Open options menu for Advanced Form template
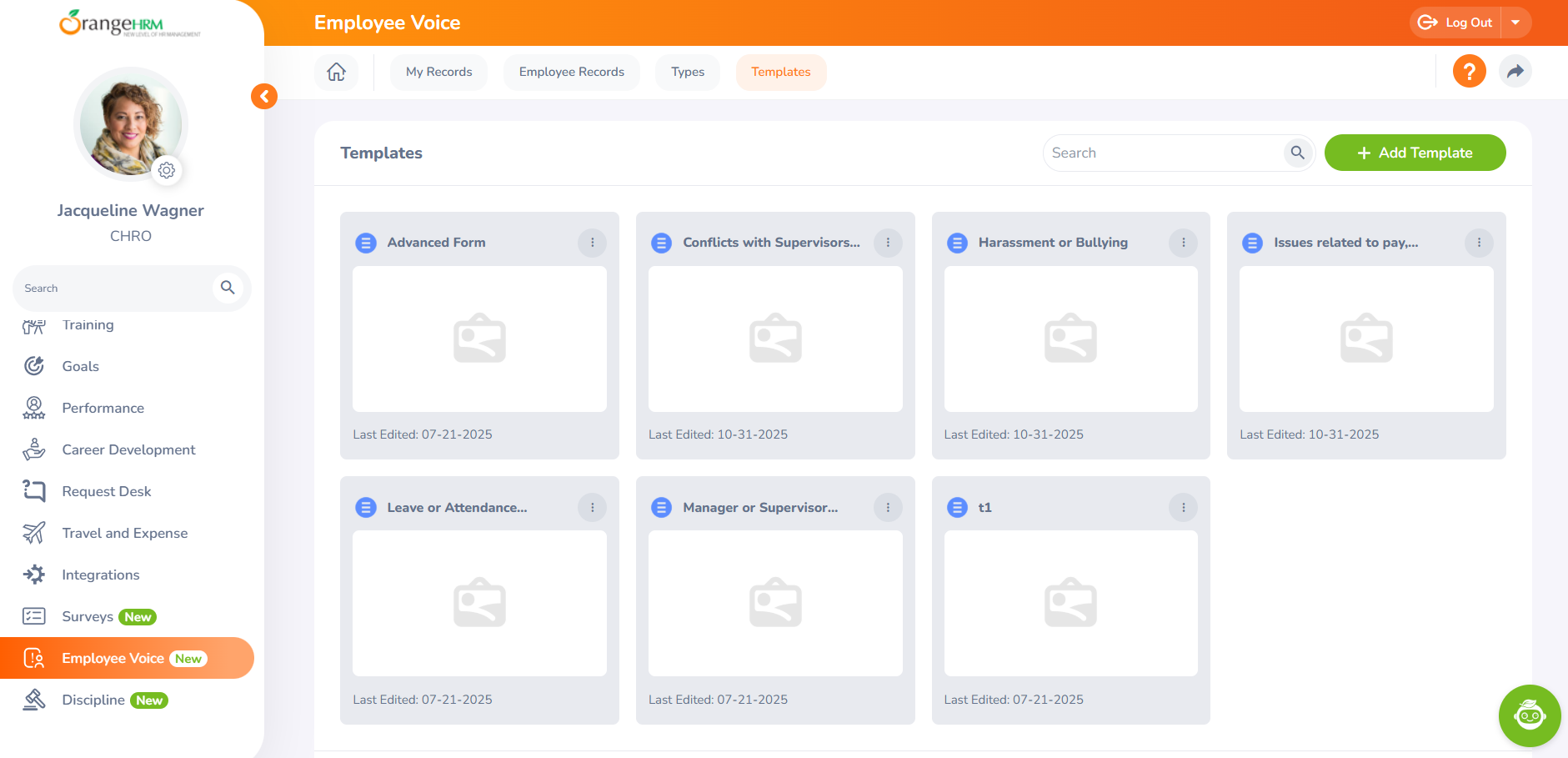1568x758 pixels. pyautogui.click(x=592, y=243)
